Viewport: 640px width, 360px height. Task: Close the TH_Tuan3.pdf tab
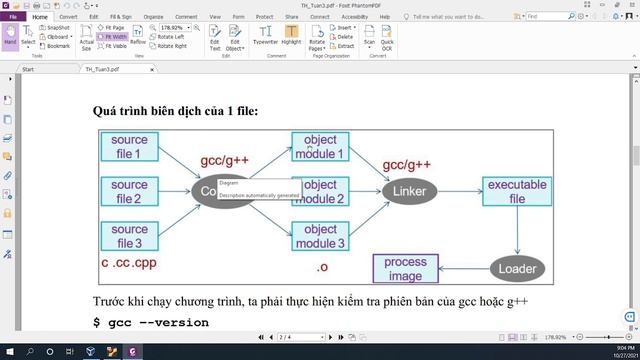(x=152, y=70)
